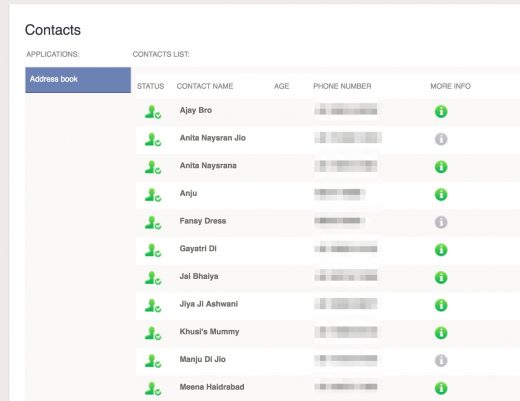Click the PHONE NUMBER column header
This screenshot has width=520, height=401.
[x=342, y=86]
